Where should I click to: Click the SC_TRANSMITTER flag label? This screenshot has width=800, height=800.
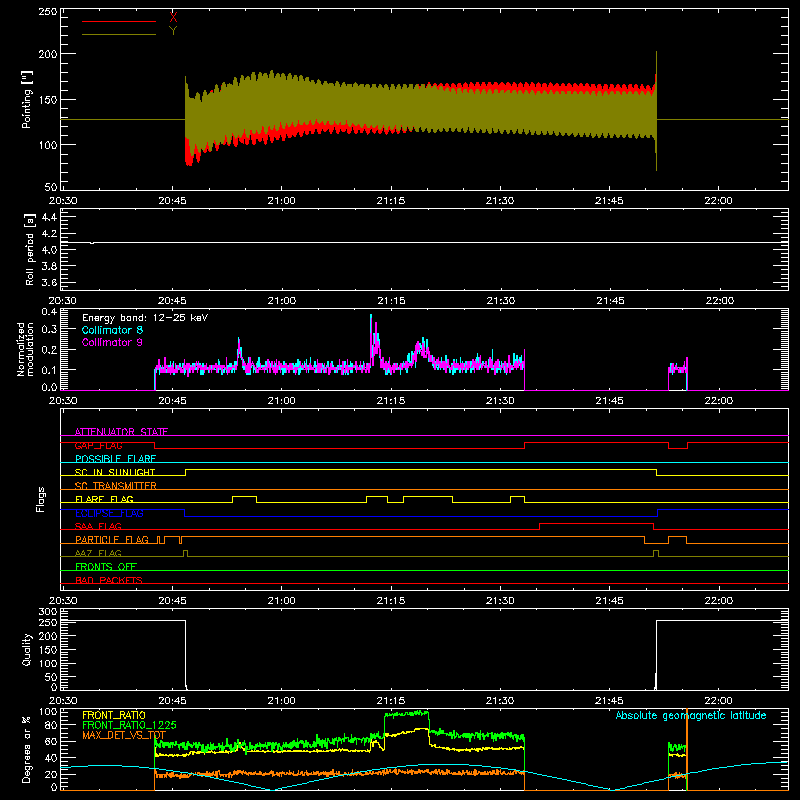pyautogui.click(x=115, y=486)
